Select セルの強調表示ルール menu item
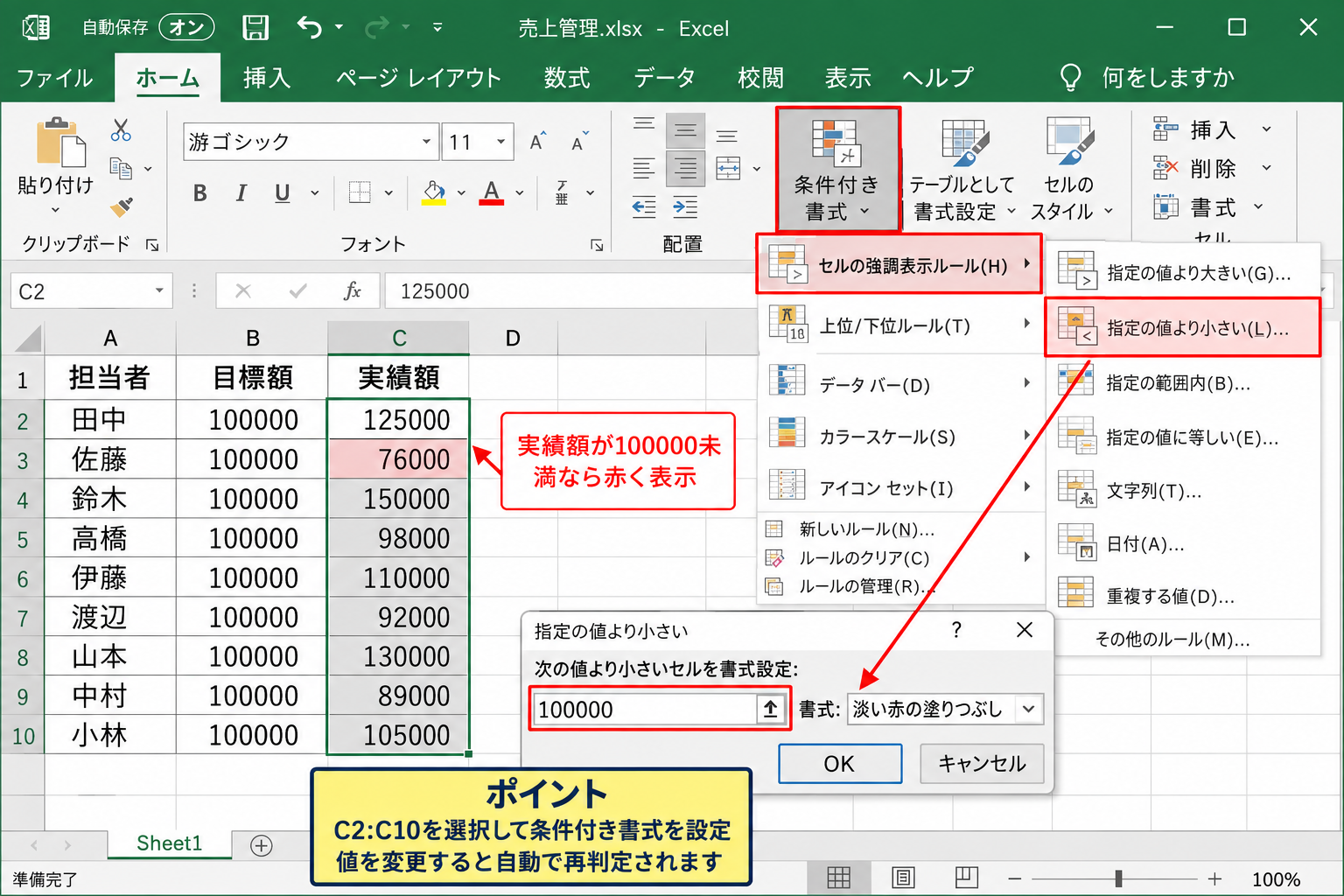This screenshot has height=896, width=1344. [899, 264]
